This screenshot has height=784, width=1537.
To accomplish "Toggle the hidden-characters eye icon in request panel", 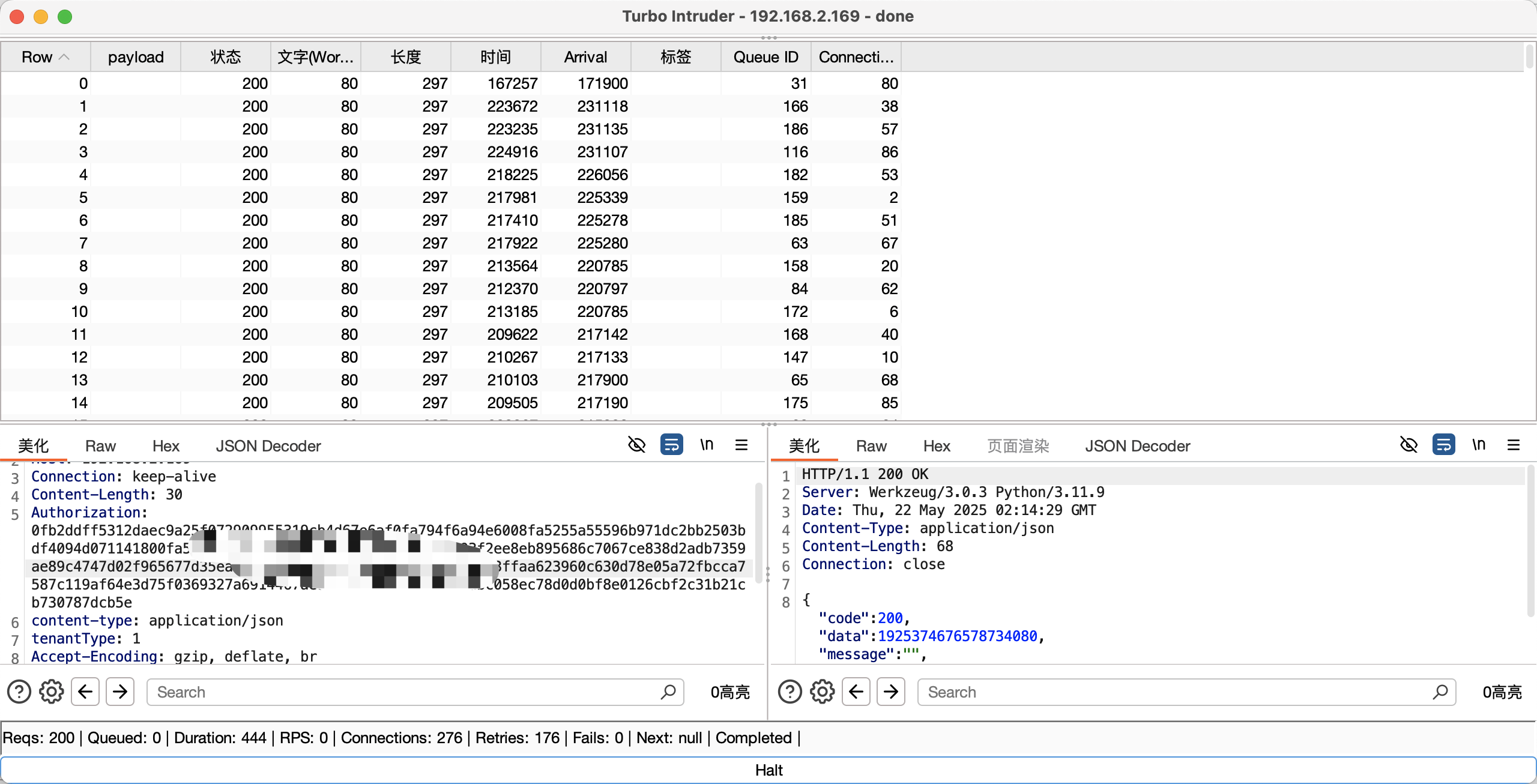I will (636, 445).
